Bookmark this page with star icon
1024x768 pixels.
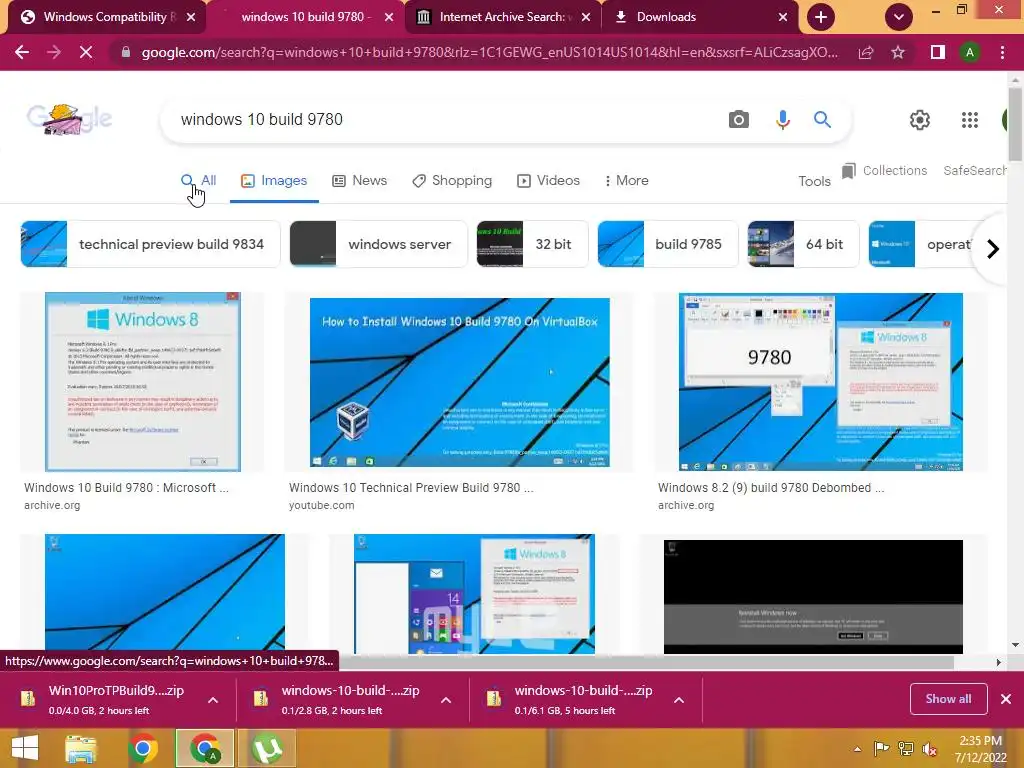[898, 52]
